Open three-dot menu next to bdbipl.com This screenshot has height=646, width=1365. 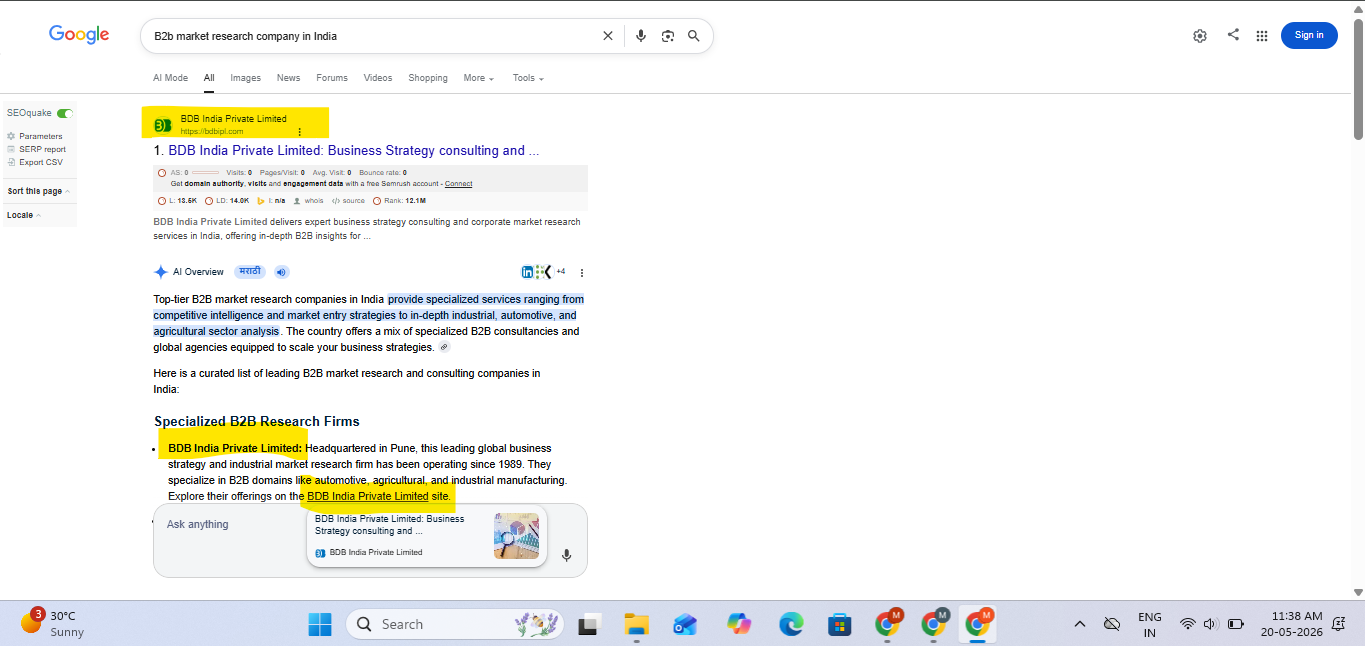299,132
